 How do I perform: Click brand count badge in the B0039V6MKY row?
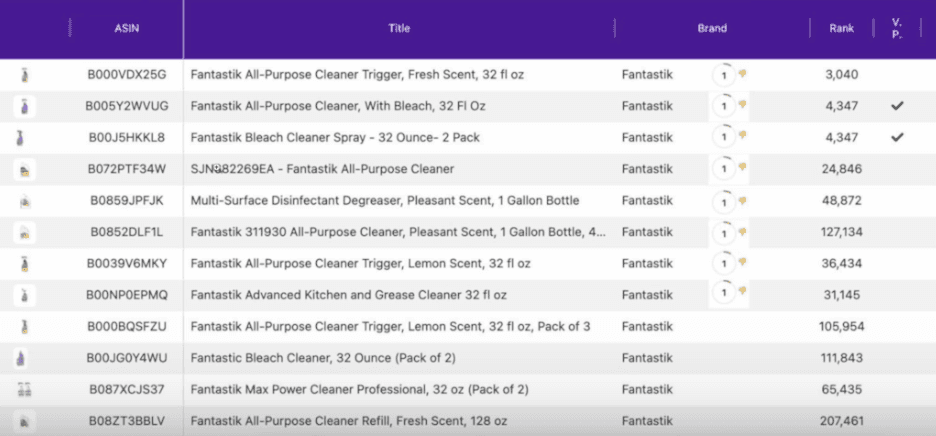[x=722, y=264]
